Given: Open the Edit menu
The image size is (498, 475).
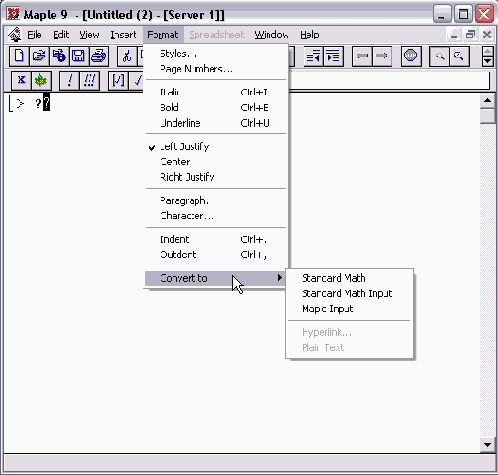Looking at the screenshot, I should coord(61,35).
